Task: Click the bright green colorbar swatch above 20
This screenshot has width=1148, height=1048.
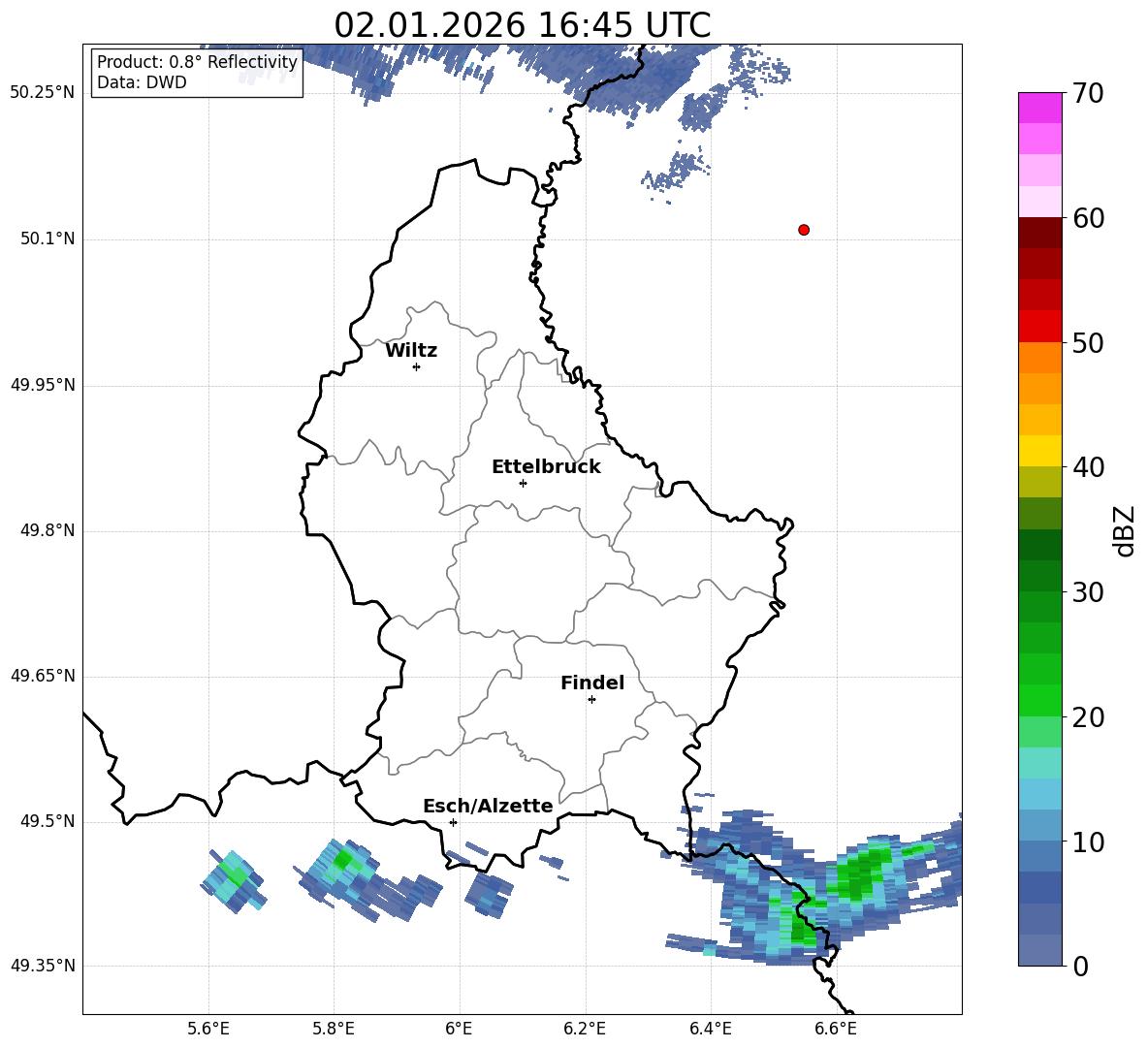Action: (1039, 700)
